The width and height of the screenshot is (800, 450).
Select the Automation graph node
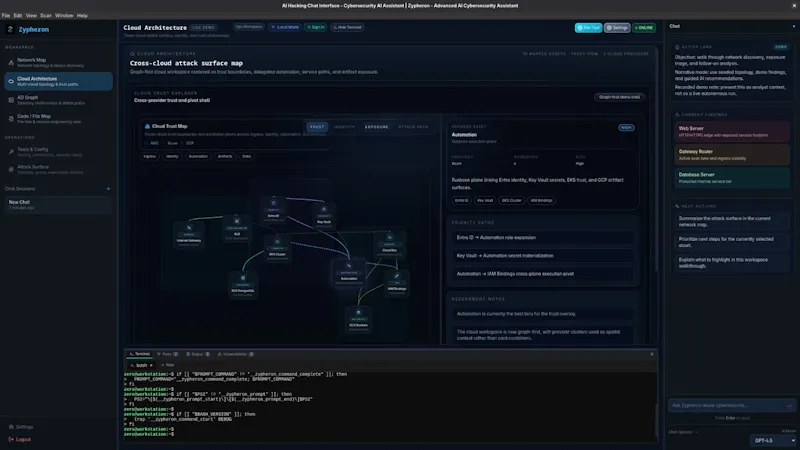(349, 273)
